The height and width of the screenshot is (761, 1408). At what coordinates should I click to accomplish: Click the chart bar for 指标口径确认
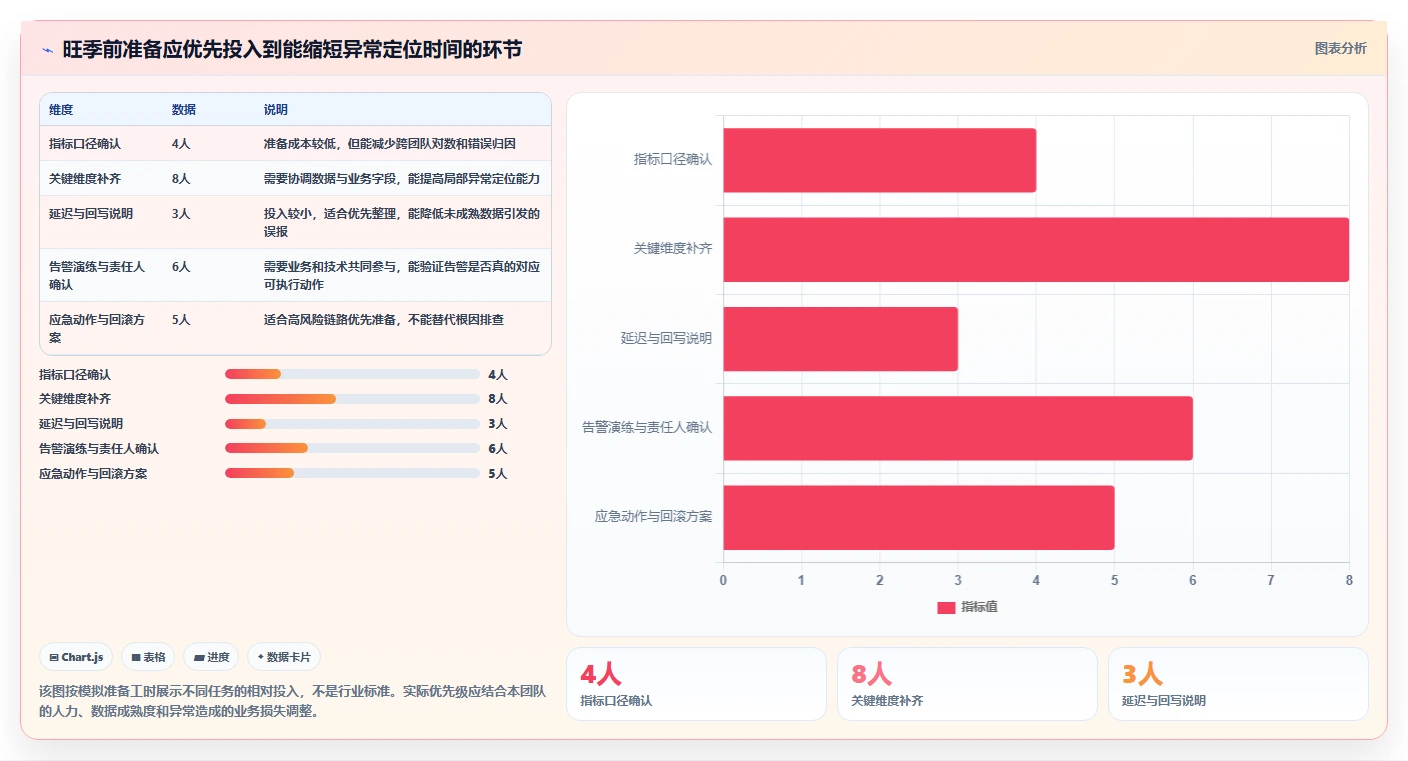[880, 160]
